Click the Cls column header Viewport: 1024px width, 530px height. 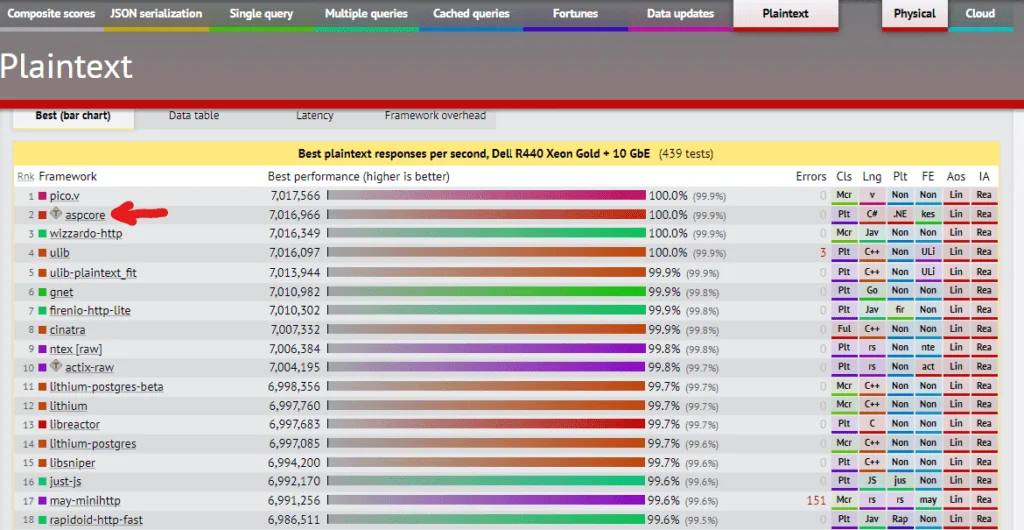[844, 176]
